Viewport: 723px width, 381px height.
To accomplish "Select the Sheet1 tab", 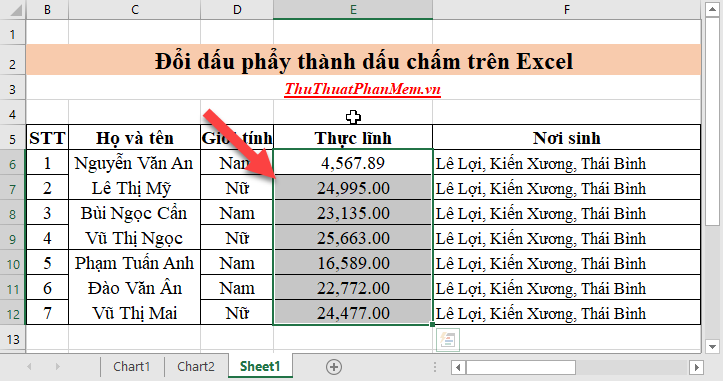I will [x=260, y=367].
